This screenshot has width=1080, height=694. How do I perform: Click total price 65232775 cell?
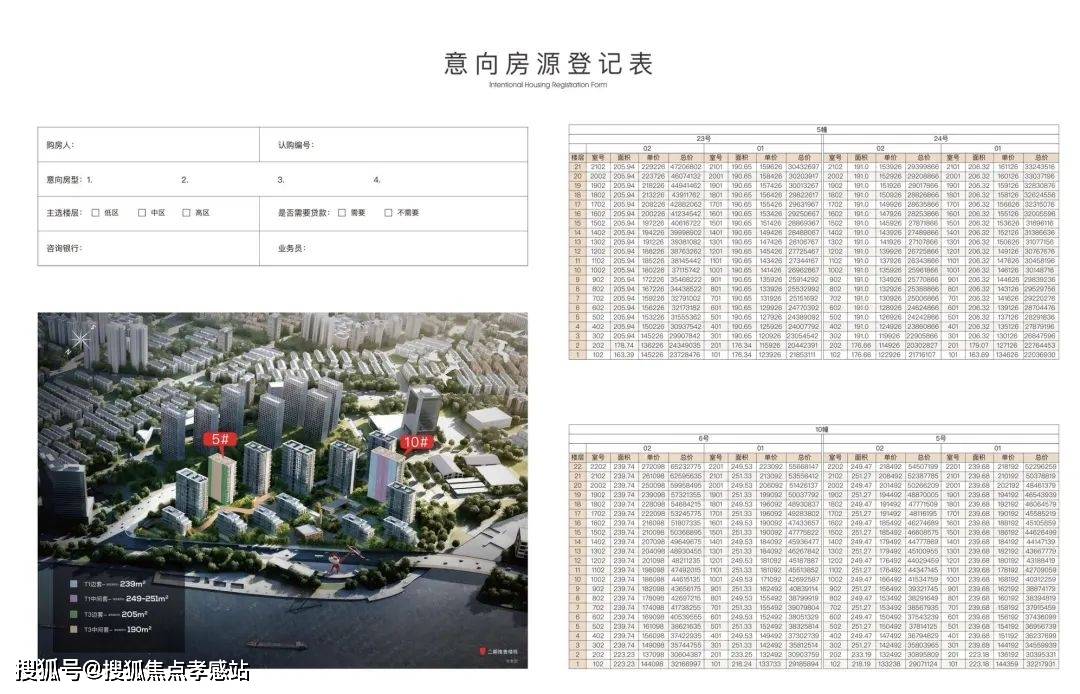pos(685,467)
